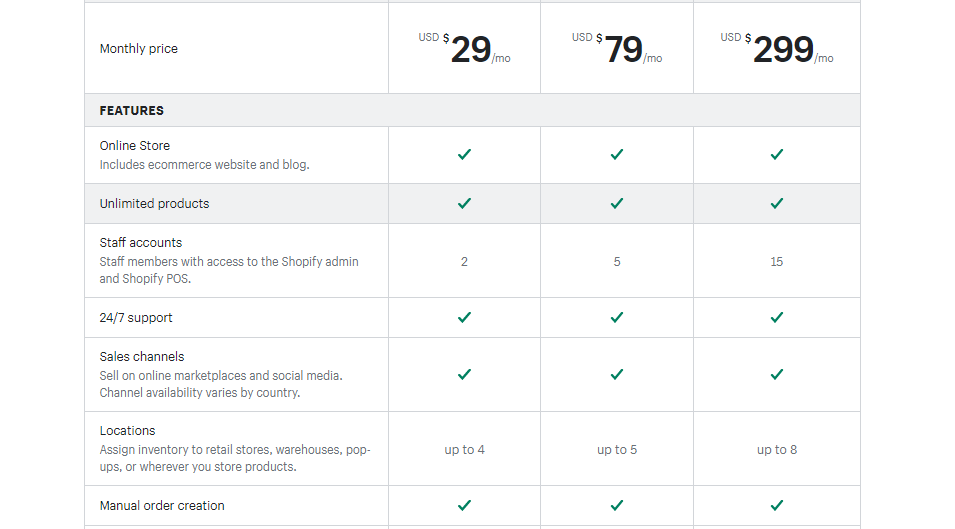Click the 15 staff accounts value

coord(777,262)
